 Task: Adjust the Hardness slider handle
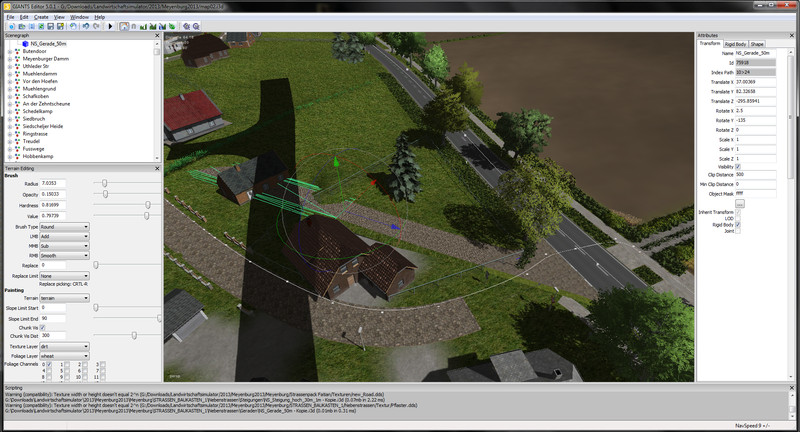(148, 205)
